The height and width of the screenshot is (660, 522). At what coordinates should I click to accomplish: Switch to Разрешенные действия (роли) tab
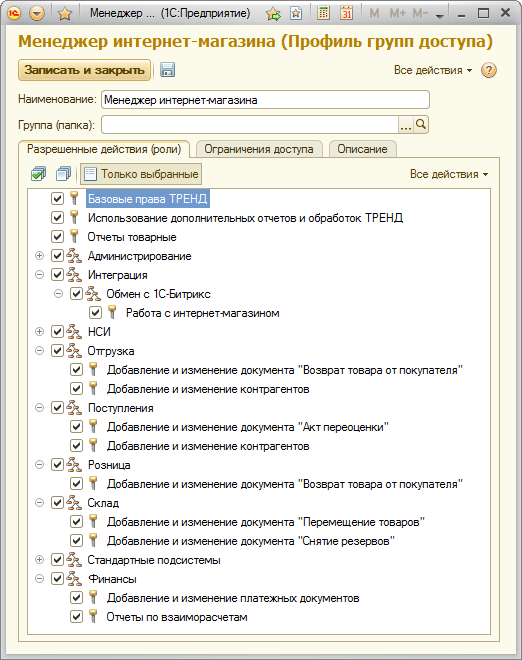(x=104, y=149)
